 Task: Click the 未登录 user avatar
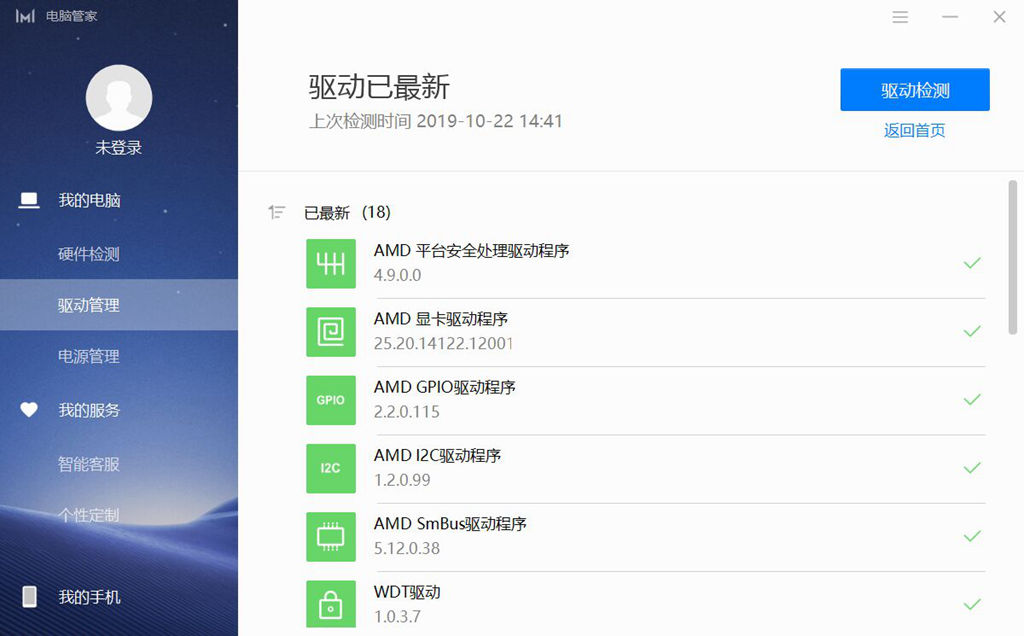point(119,98)
